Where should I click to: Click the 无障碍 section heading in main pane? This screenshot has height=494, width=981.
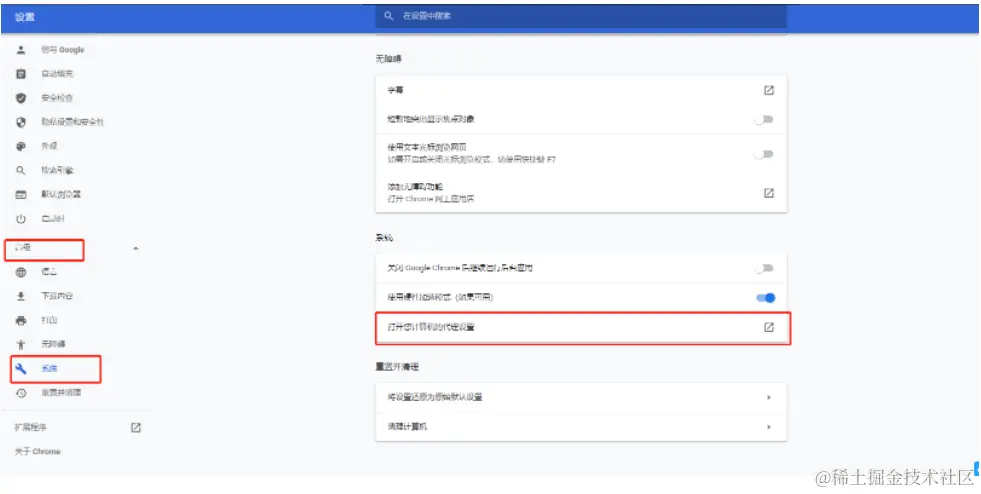[388, 59]
